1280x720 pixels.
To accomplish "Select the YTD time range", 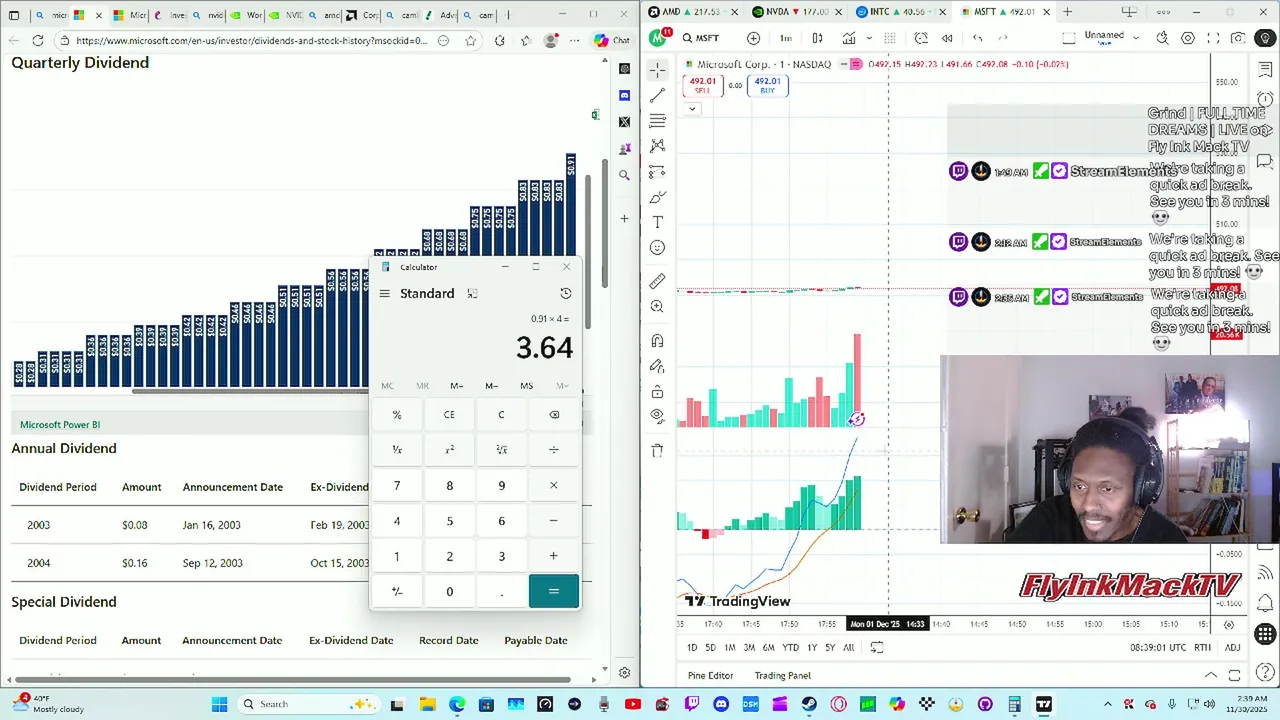I will pos(790,648).
